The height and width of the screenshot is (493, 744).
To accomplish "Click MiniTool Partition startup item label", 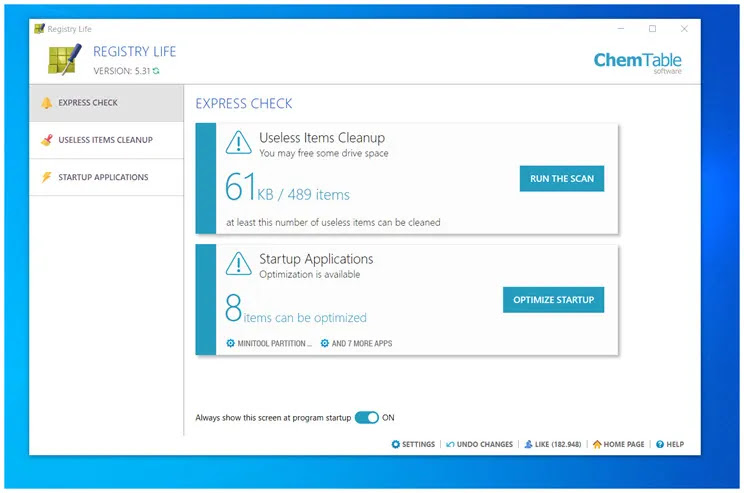I will [x=274, y=344].
